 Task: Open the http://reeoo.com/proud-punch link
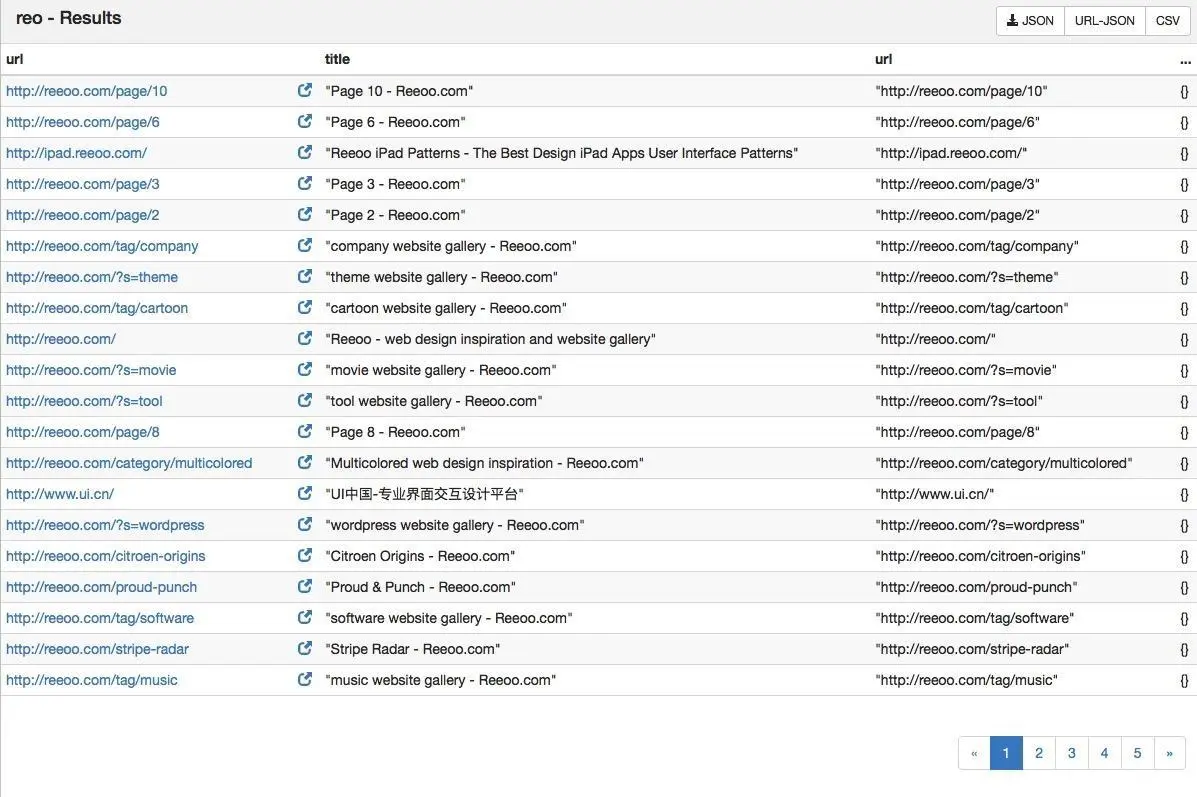click(x=102, y=587)
